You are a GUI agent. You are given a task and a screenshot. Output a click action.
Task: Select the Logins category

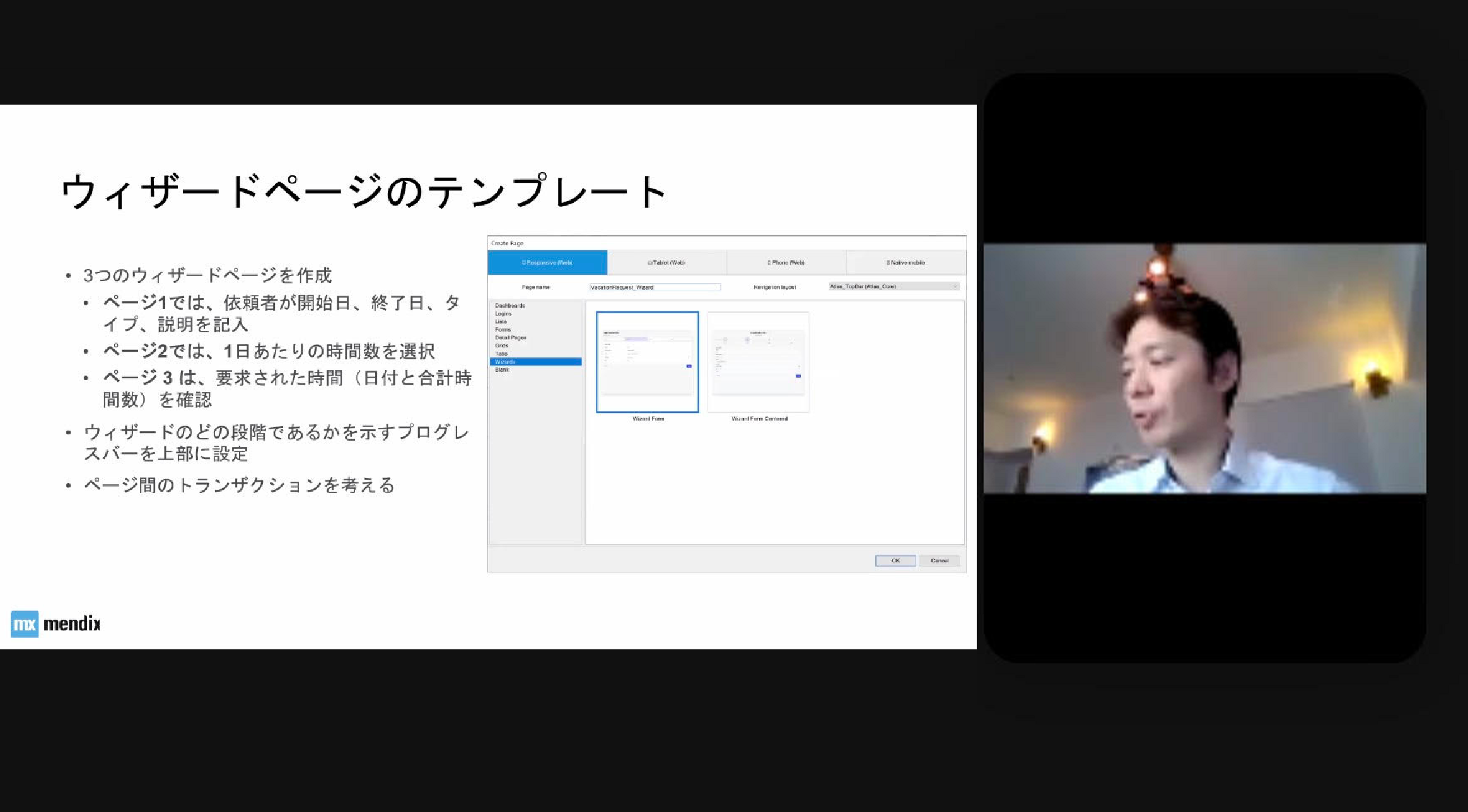[x=503, y=313]
